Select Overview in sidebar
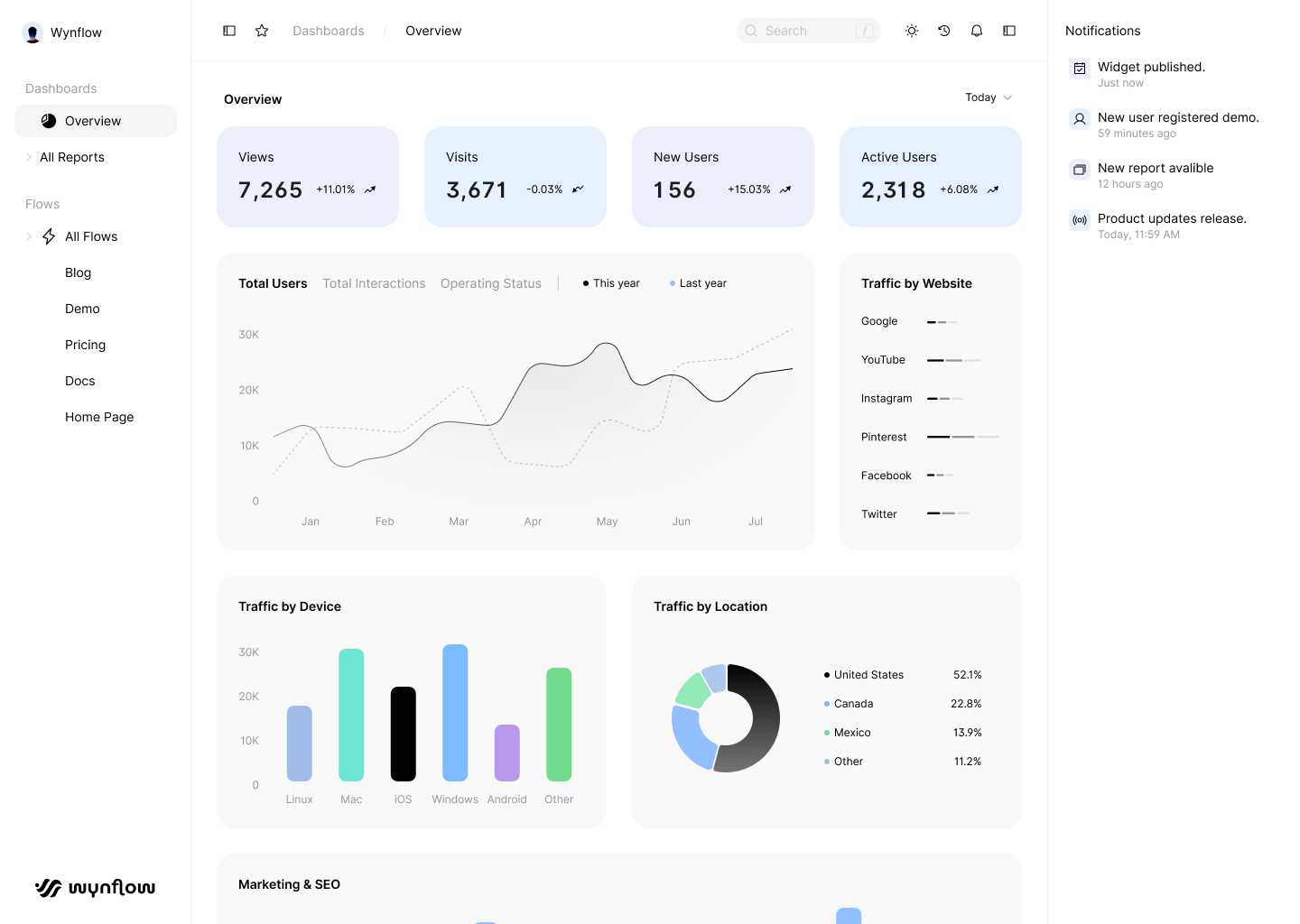The height and width of the screenshot is (924, 1300). point(96,121)
